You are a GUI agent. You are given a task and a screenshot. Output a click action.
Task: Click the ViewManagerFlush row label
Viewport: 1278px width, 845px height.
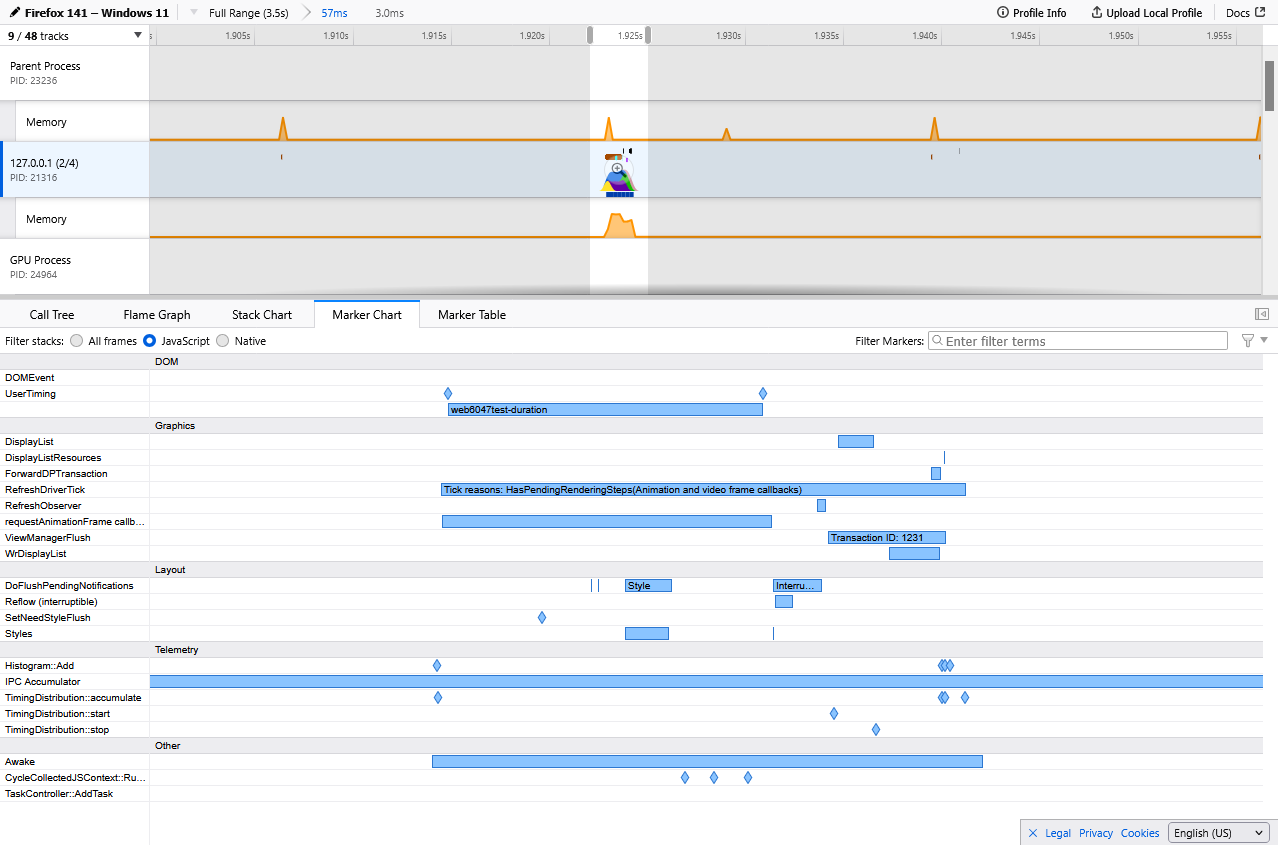coord(48,537)
